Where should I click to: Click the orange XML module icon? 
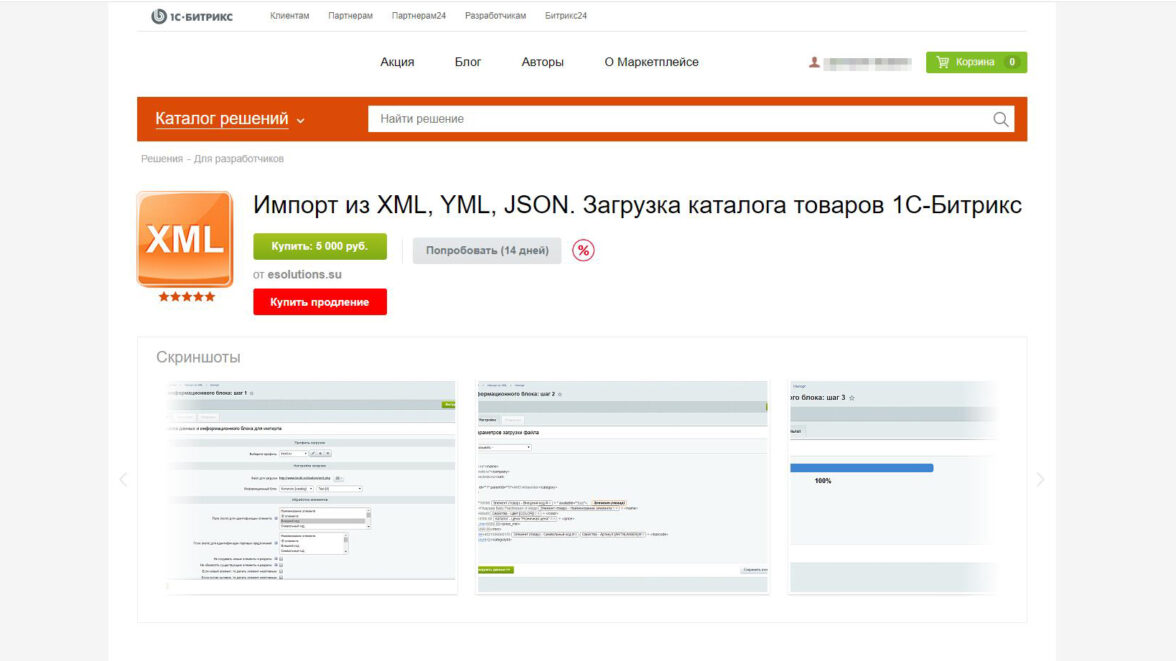pos(185,239)
